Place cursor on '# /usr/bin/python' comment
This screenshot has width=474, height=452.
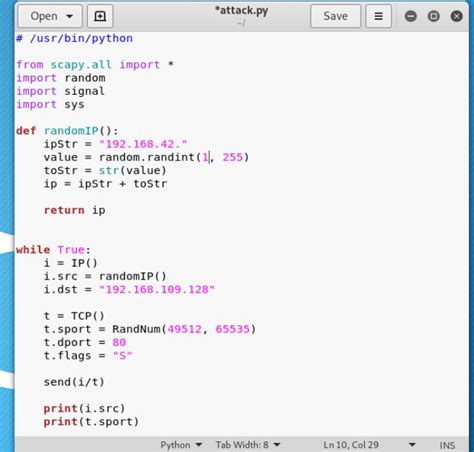point(74,38)
